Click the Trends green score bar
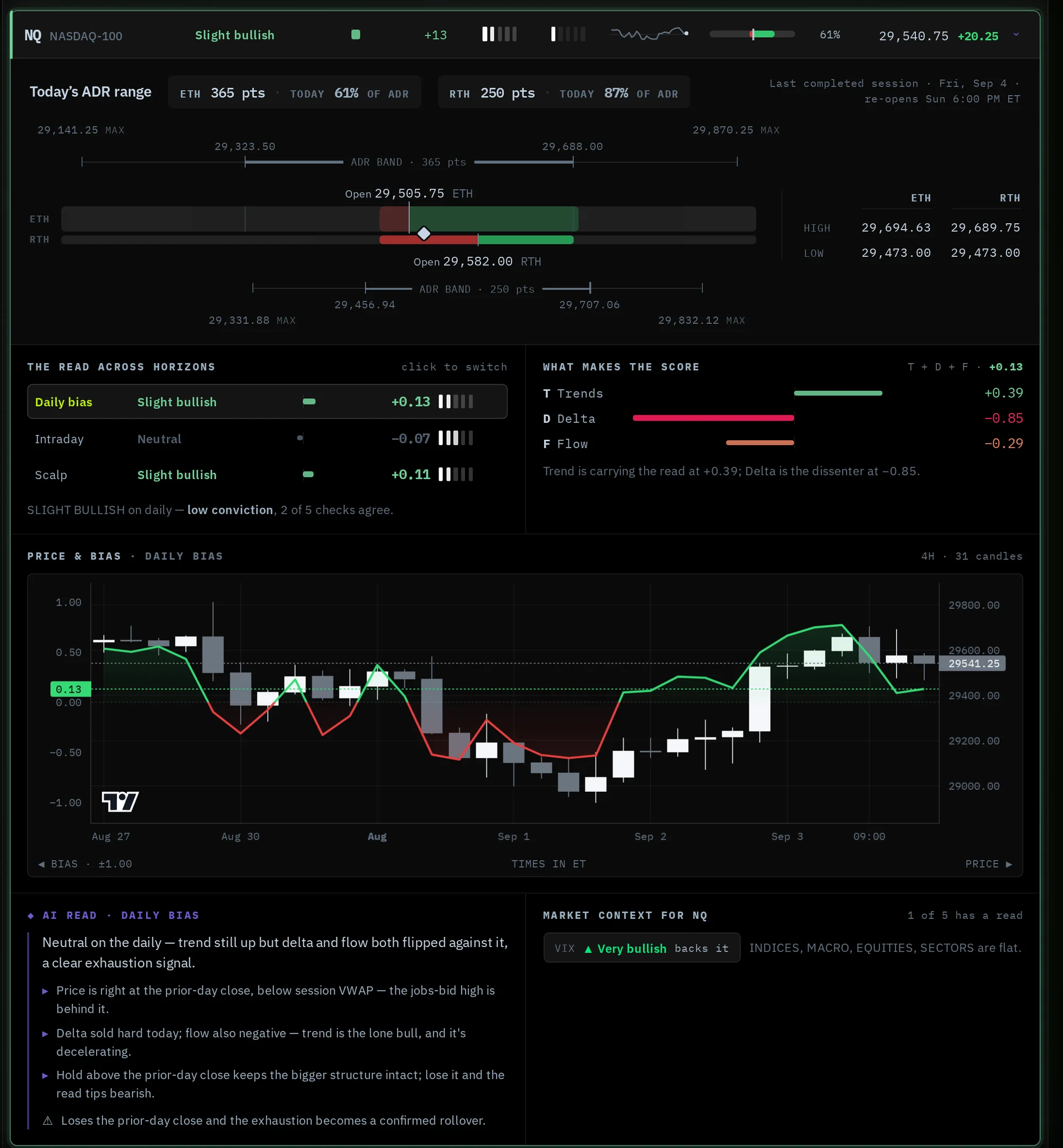Screen dimensions: 1063x1148 pos(838,393)
